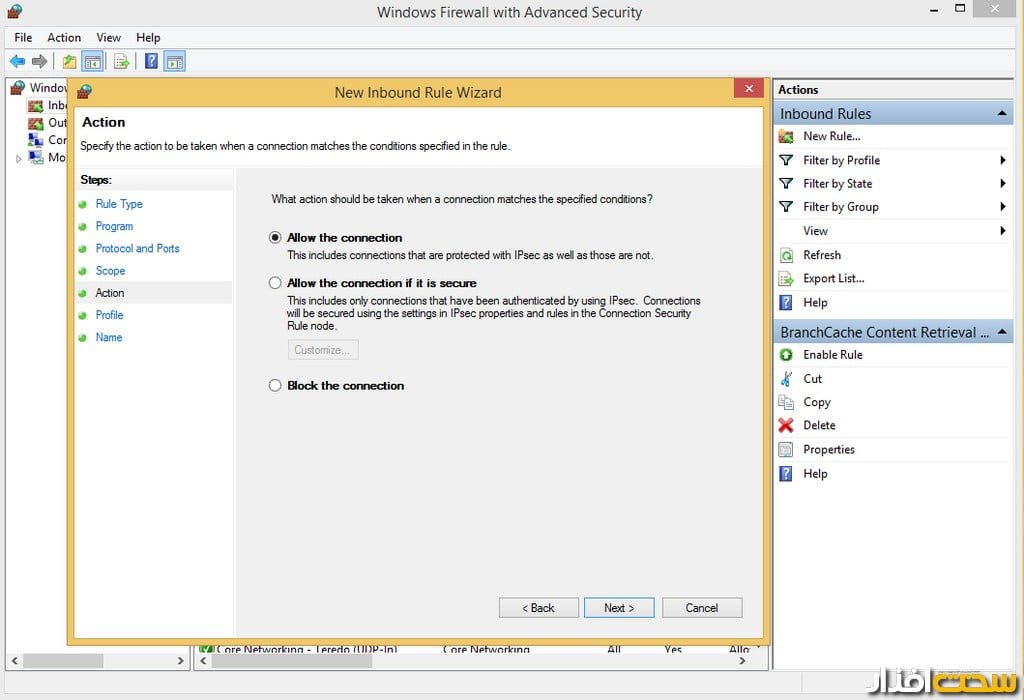Click the blue Help toolbar icon
This screenshot has width=1024, height=700.
151,62
